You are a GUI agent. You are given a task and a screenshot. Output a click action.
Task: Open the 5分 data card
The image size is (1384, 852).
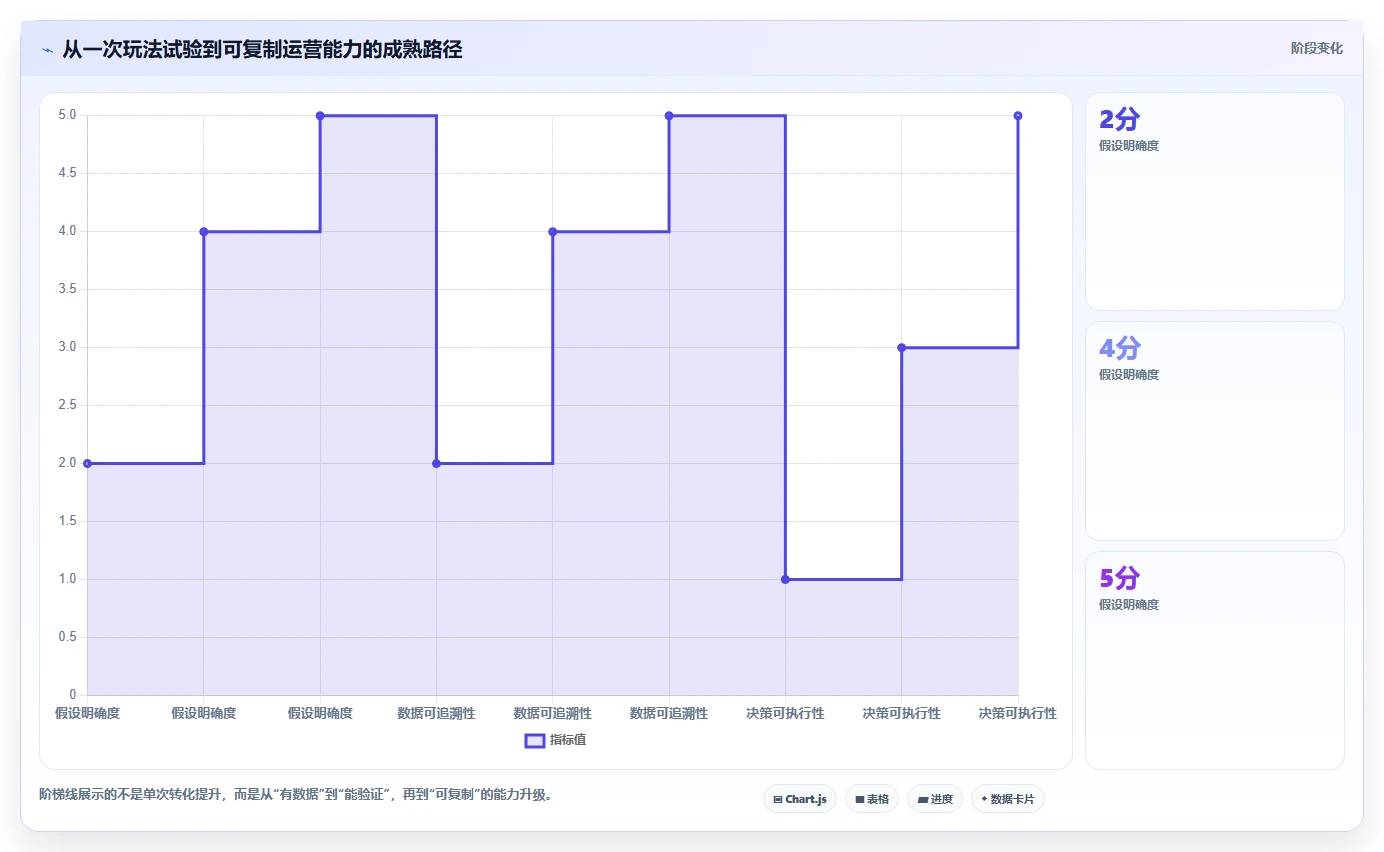[x=1214, y=660]
